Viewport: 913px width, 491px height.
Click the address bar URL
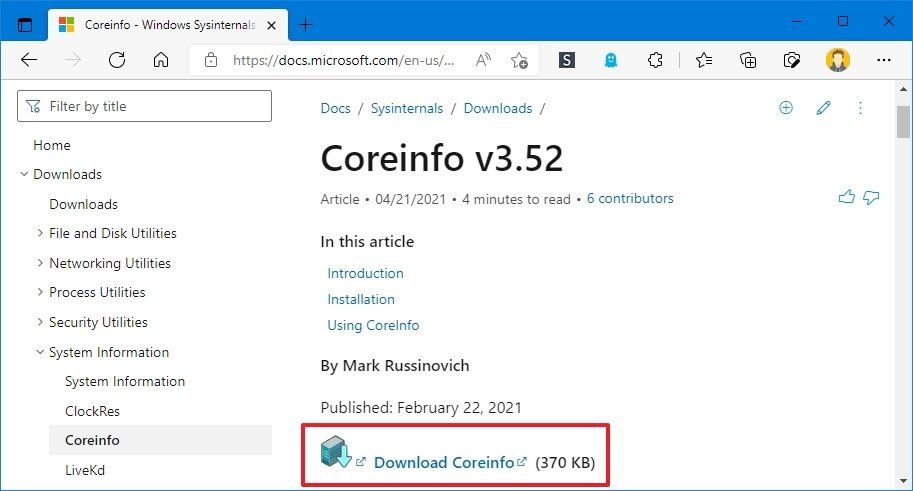point(343,60)
